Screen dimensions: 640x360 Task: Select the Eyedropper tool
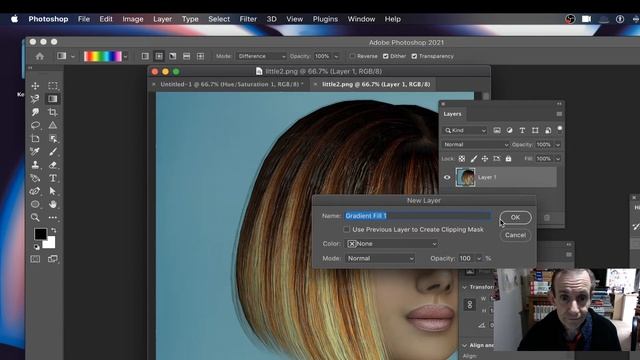(x=35, y=151)
